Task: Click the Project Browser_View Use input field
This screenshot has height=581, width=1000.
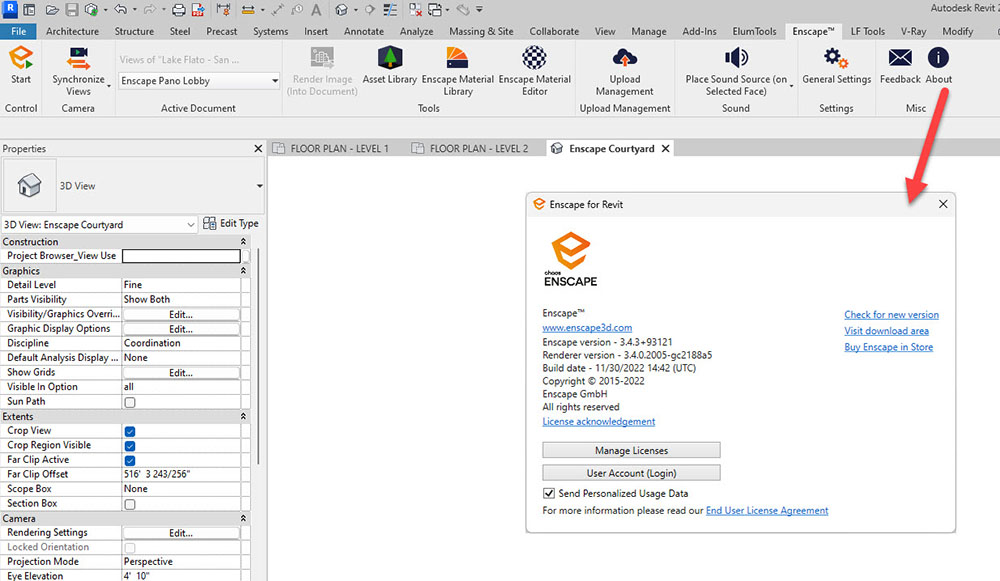Action: pyautogui.click(x=181, y=256)
